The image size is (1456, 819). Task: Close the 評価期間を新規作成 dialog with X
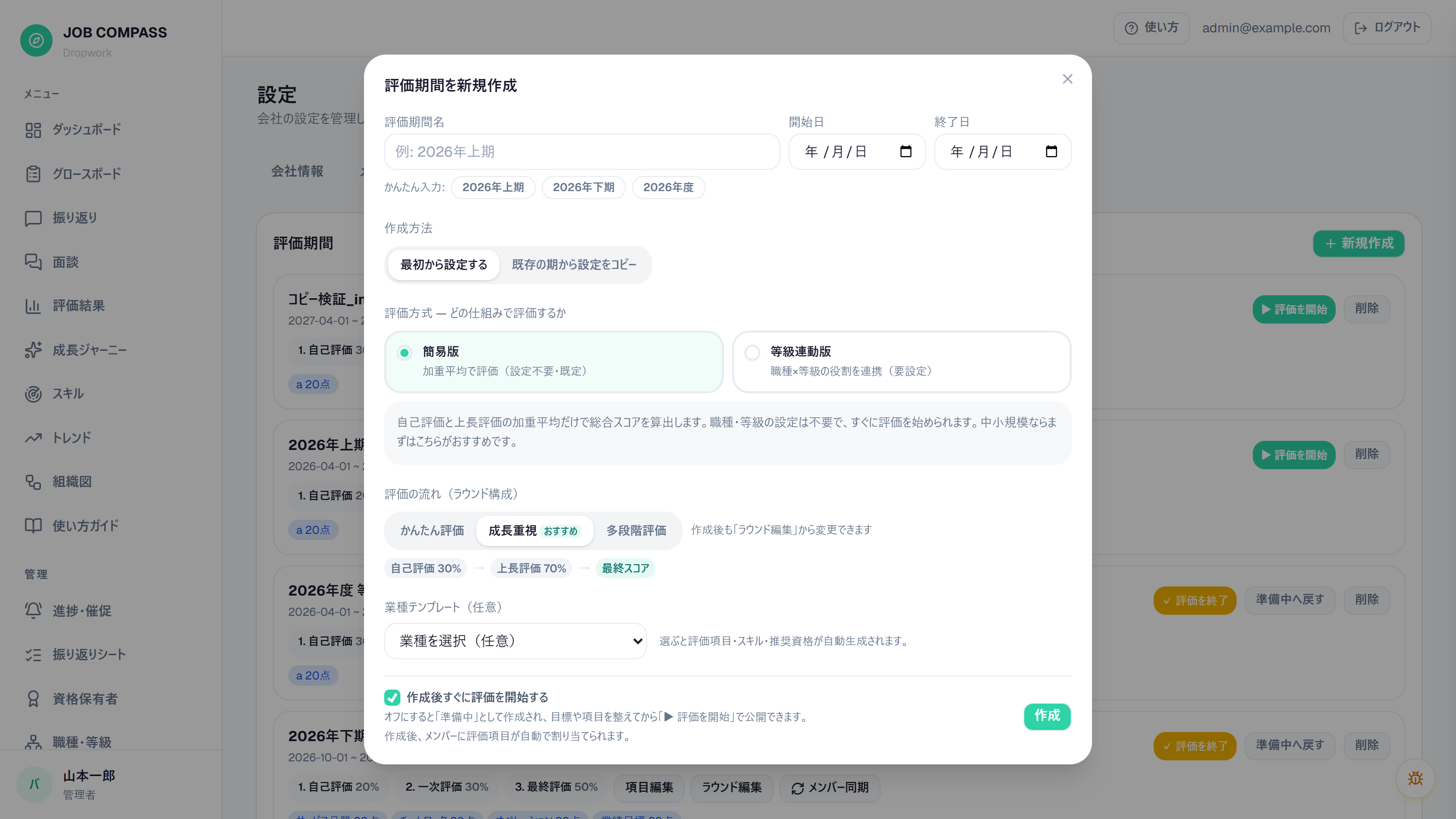click(x=1067, y=79)
